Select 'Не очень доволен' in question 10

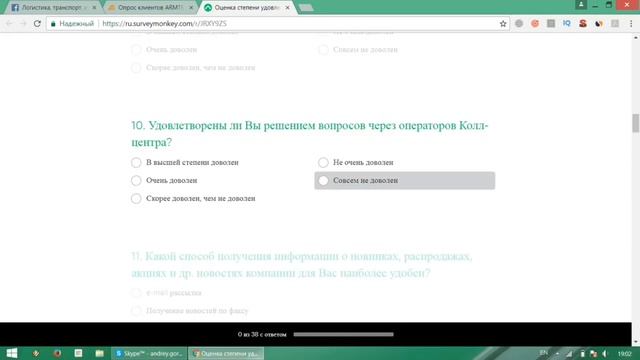click(323, 162)
